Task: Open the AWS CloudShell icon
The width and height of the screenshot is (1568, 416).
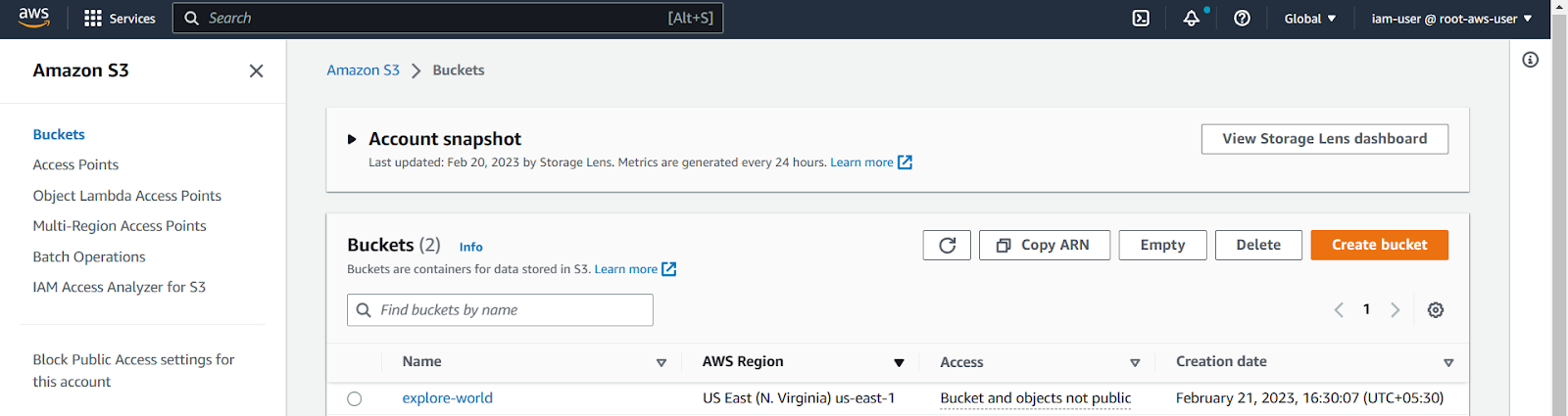Action: click(1141, 19)
